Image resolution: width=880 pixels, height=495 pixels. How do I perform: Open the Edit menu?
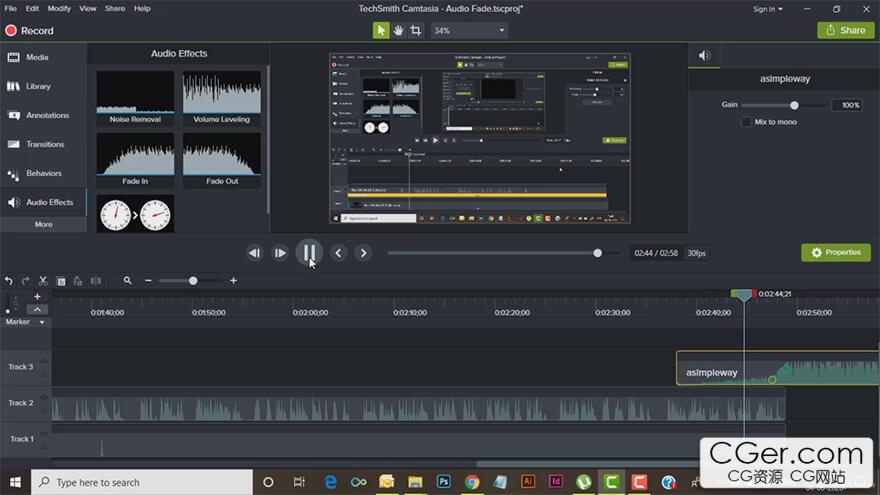click(32, 8)
